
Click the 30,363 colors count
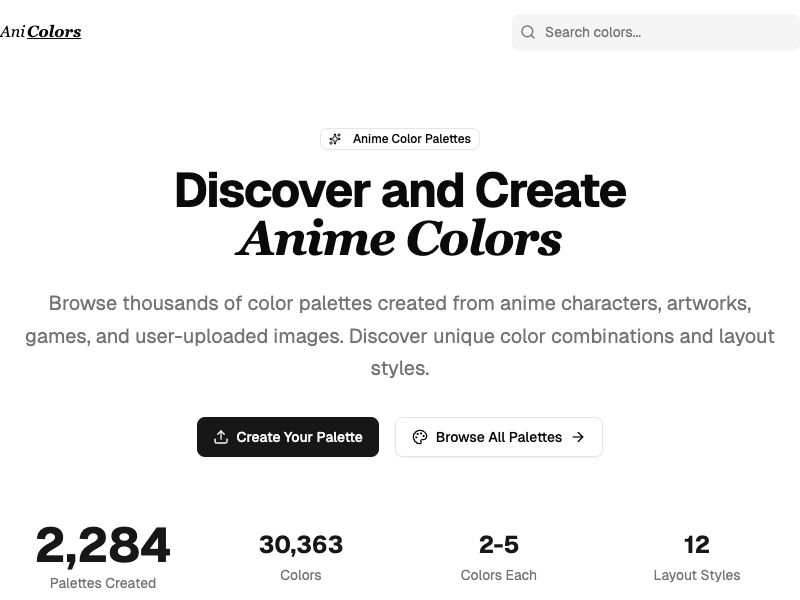coord(301,545)
